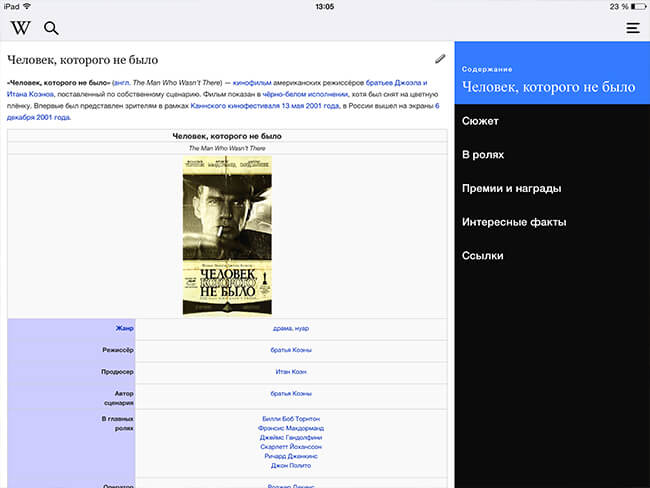Open the movie poster image
The height and width of the screenshot is (488, 650).
click(227, 235)
